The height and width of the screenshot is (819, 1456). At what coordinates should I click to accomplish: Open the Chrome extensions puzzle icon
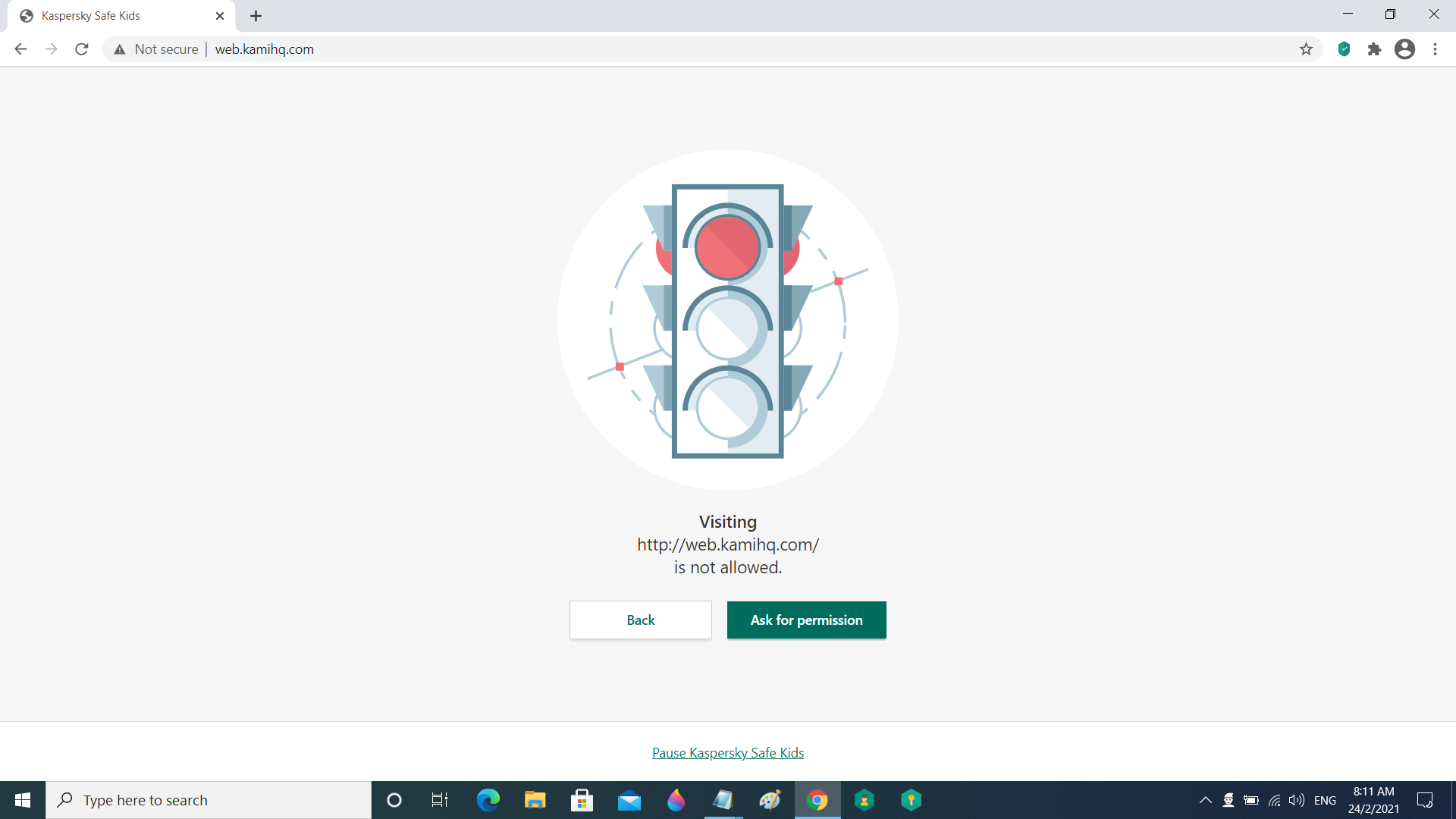(1374, 49)
